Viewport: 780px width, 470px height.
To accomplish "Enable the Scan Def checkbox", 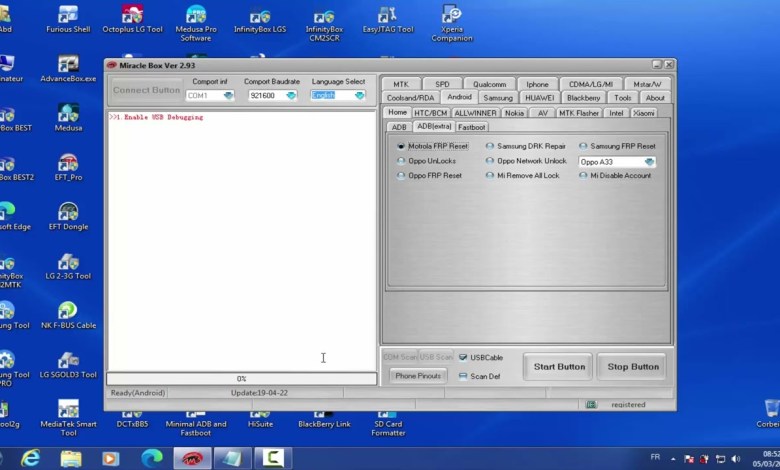I will click(463, 377).
